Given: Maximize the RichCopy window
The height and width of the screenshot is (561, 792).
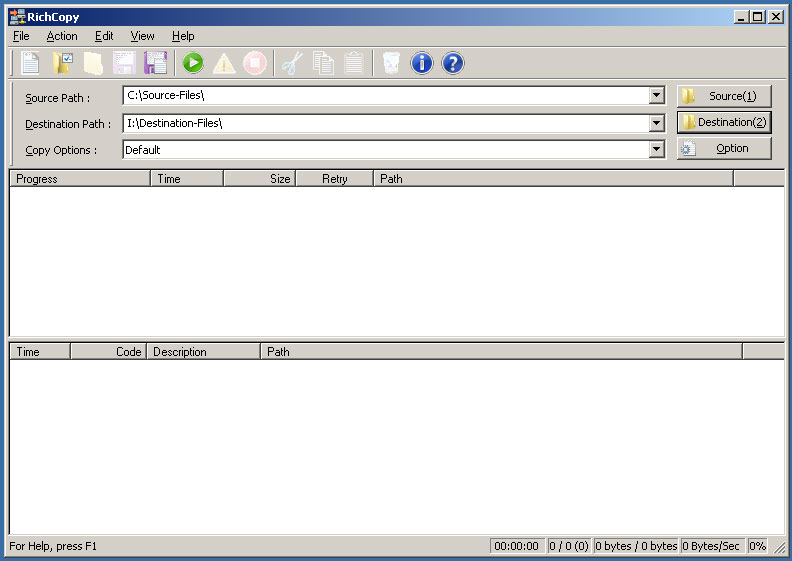Looking at the screenshot, I should click(x=758, y=17).
